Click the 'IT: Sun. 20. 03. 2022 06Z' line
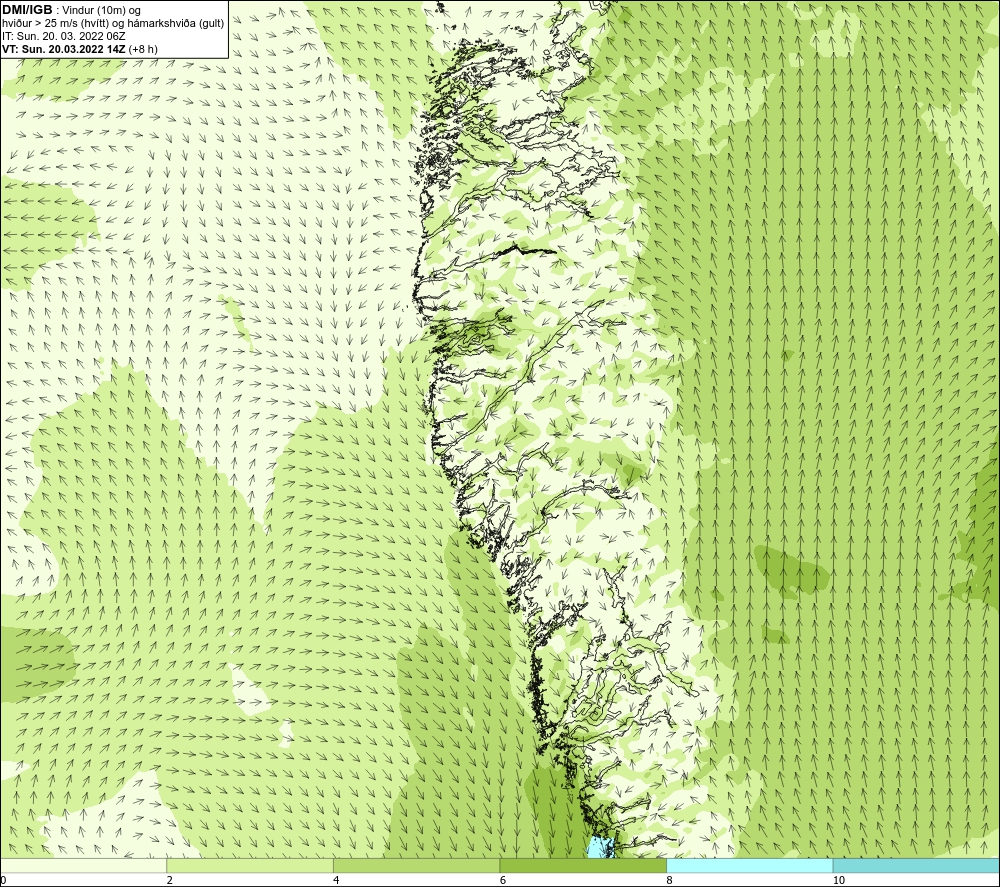1000x887 pixels. pyautogui.click(x=64, y=36)
